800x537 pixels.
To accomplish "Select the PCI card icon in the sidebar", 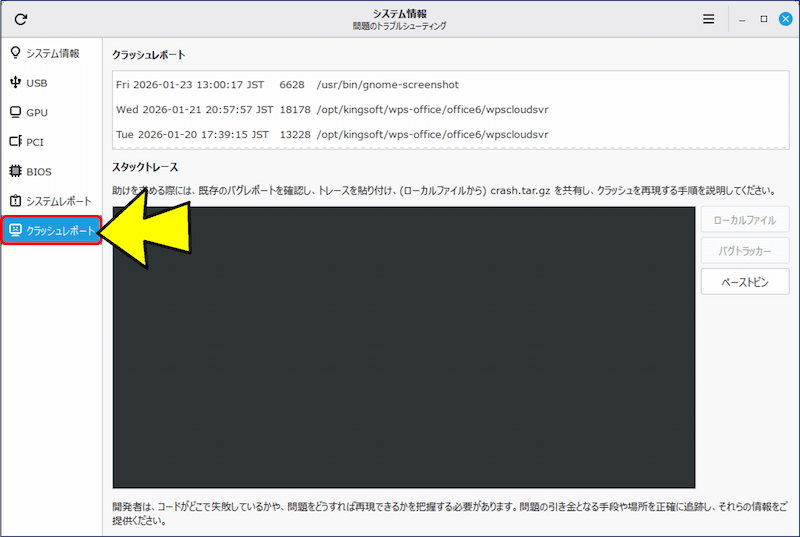I will pos(15,142).
